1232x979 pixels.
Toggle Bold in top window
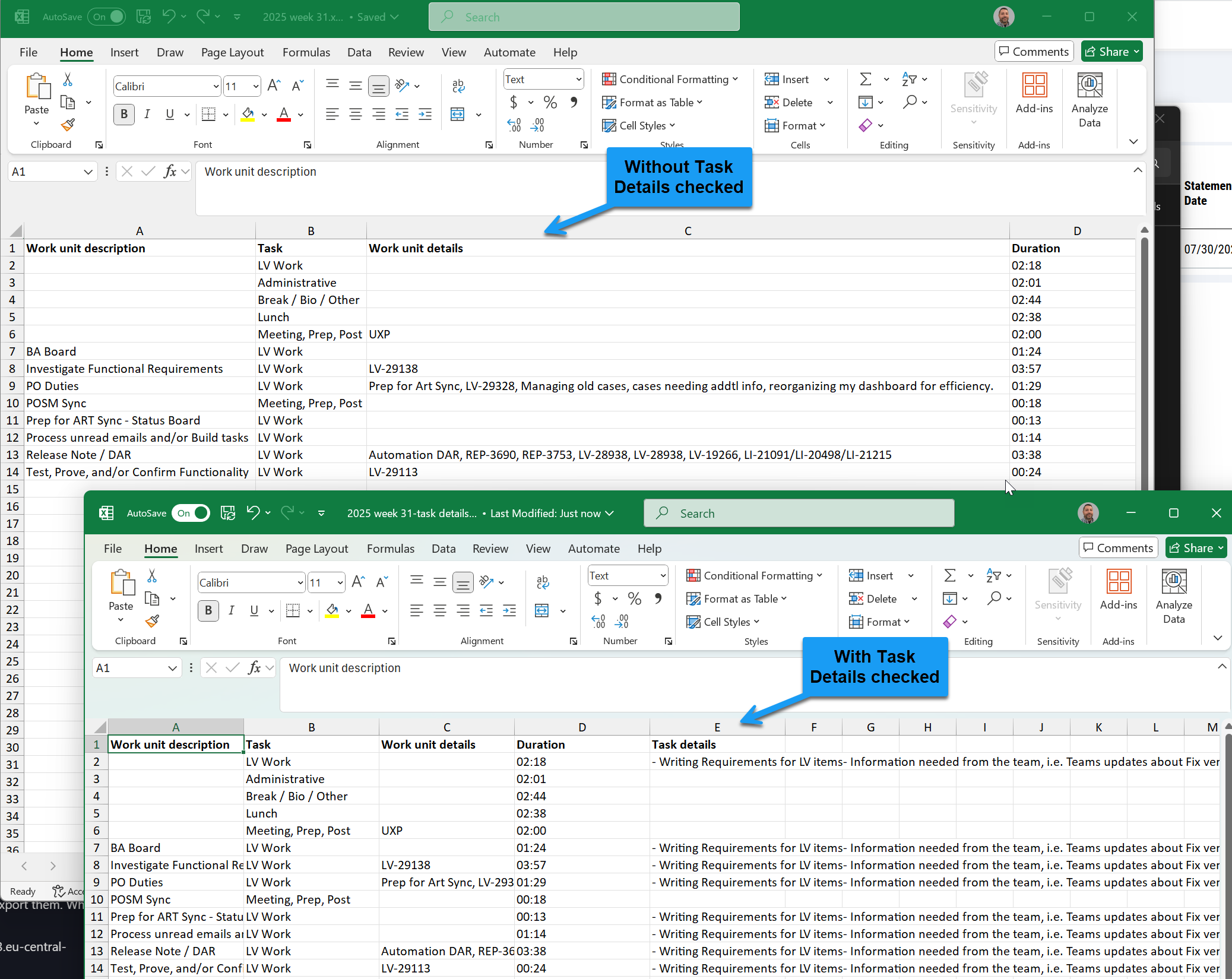[124, 114]
